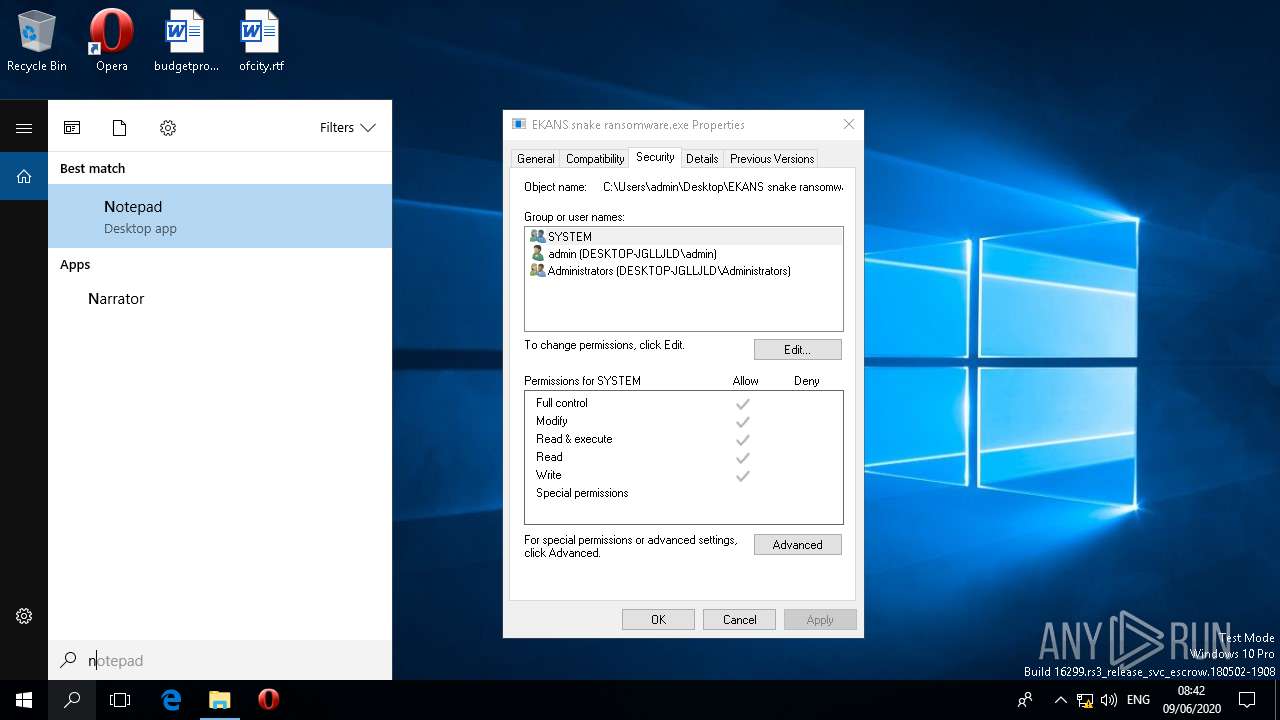Select admin (DESKTOP-JGLLJLD\admin) user entry
The height and width of the screenshot is (720, 1280).
[683, 254]
